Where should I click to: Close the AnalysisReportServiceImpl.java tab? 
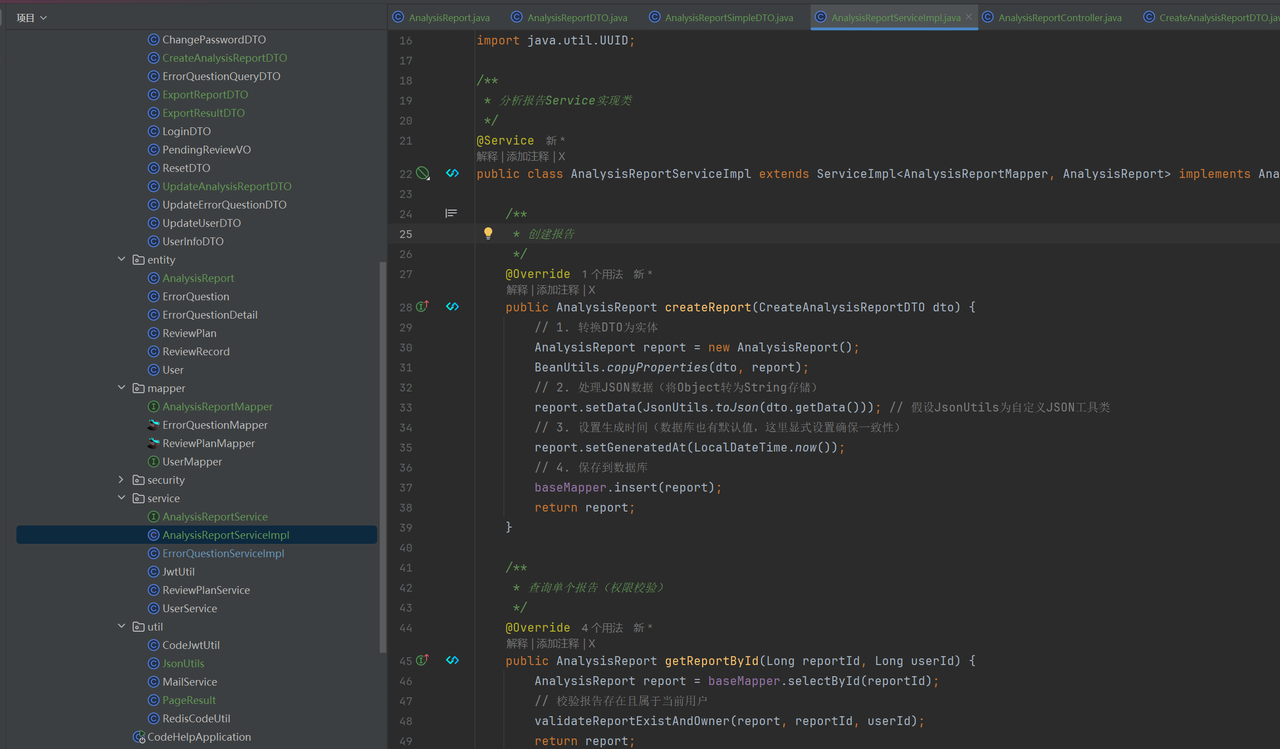[x=969, y=17]
